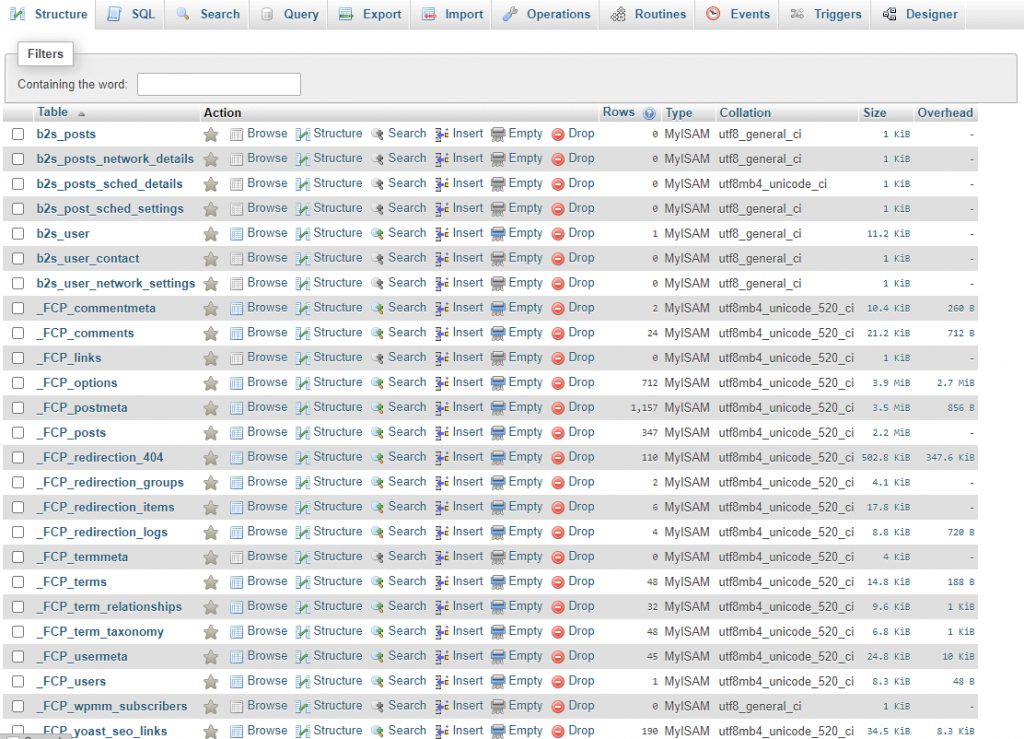1024x739 pixels.
Task: Click the Structure icon for _FCP_posts row
Action: tap(303, 433)
